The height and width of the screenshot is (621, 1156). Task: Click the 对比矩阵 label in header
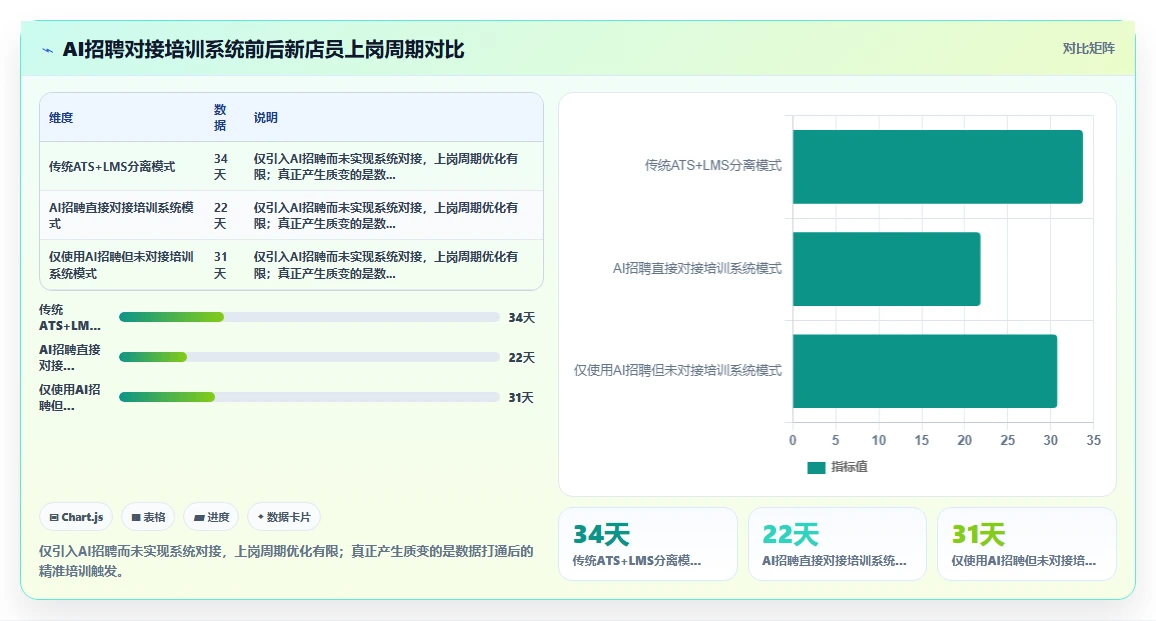[x=1088, y=49]
